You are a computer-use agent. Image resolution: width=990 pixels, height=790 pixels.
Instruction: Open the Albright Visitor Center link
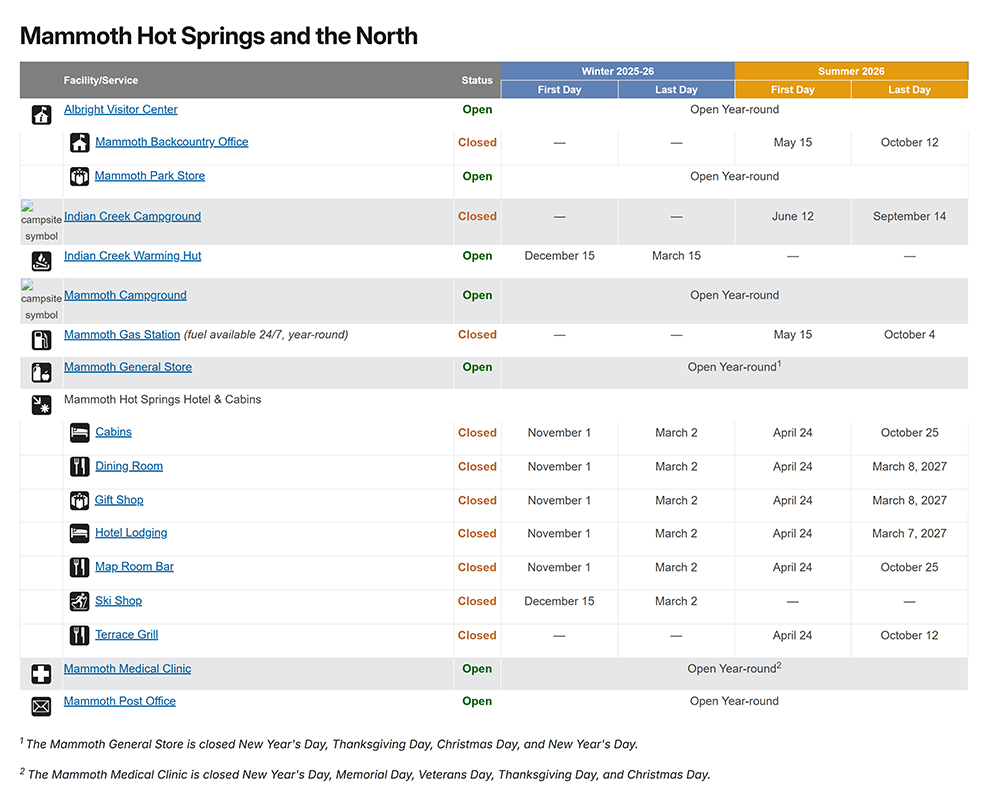[120, 110]
